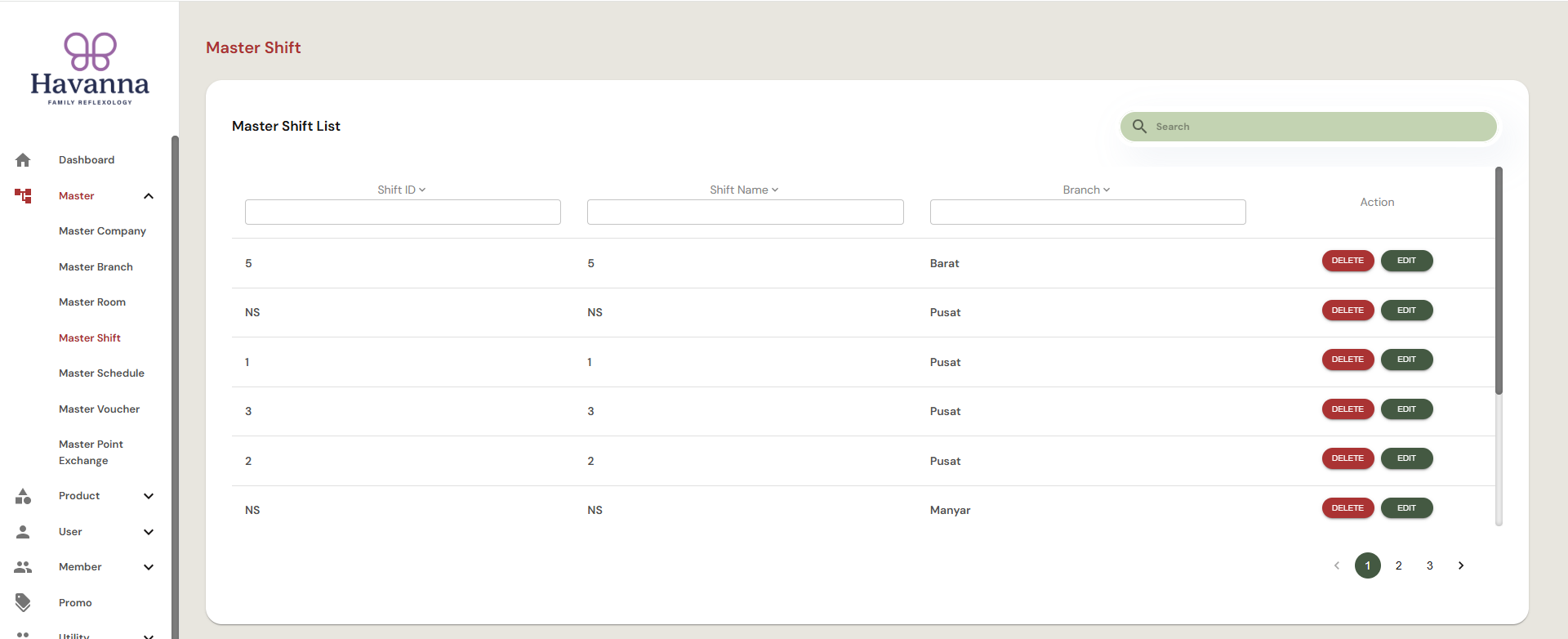Click the User person icon
This screenshot has height=639, width=1568.
click(x=23, y=532)
